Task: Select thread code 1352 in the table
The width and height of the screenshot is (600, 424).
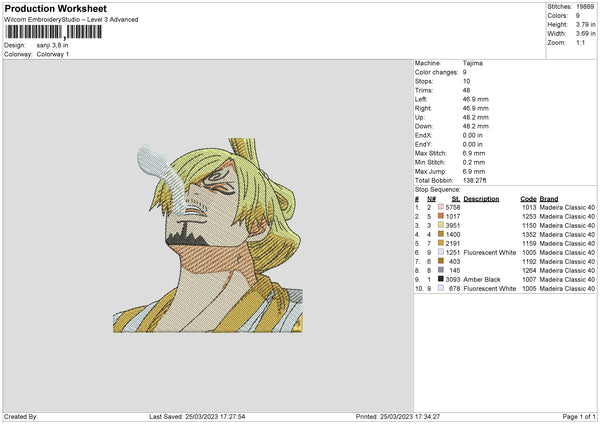Action: 529,235
